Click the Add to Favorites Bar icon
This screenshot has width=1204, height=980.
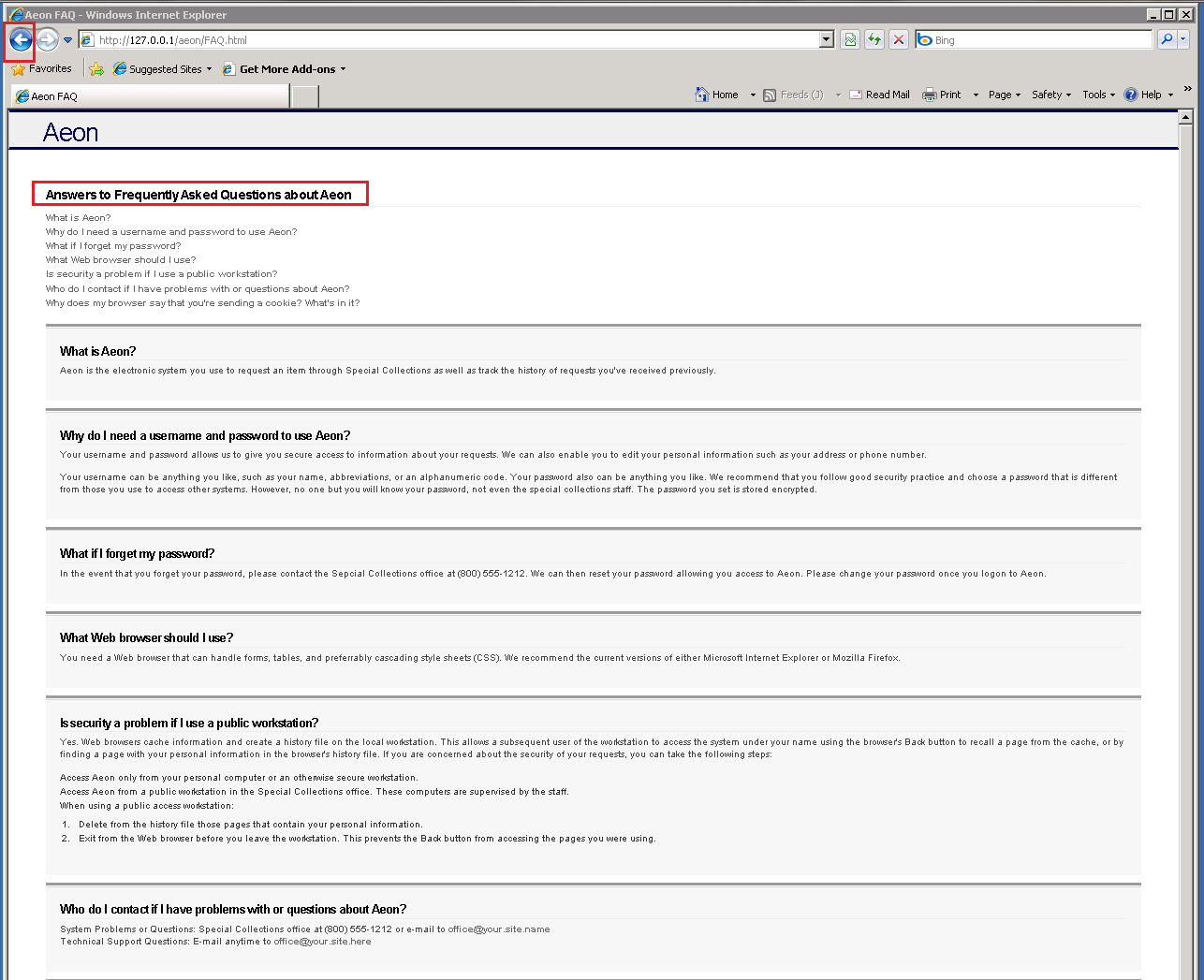click(x=97, y=68)
